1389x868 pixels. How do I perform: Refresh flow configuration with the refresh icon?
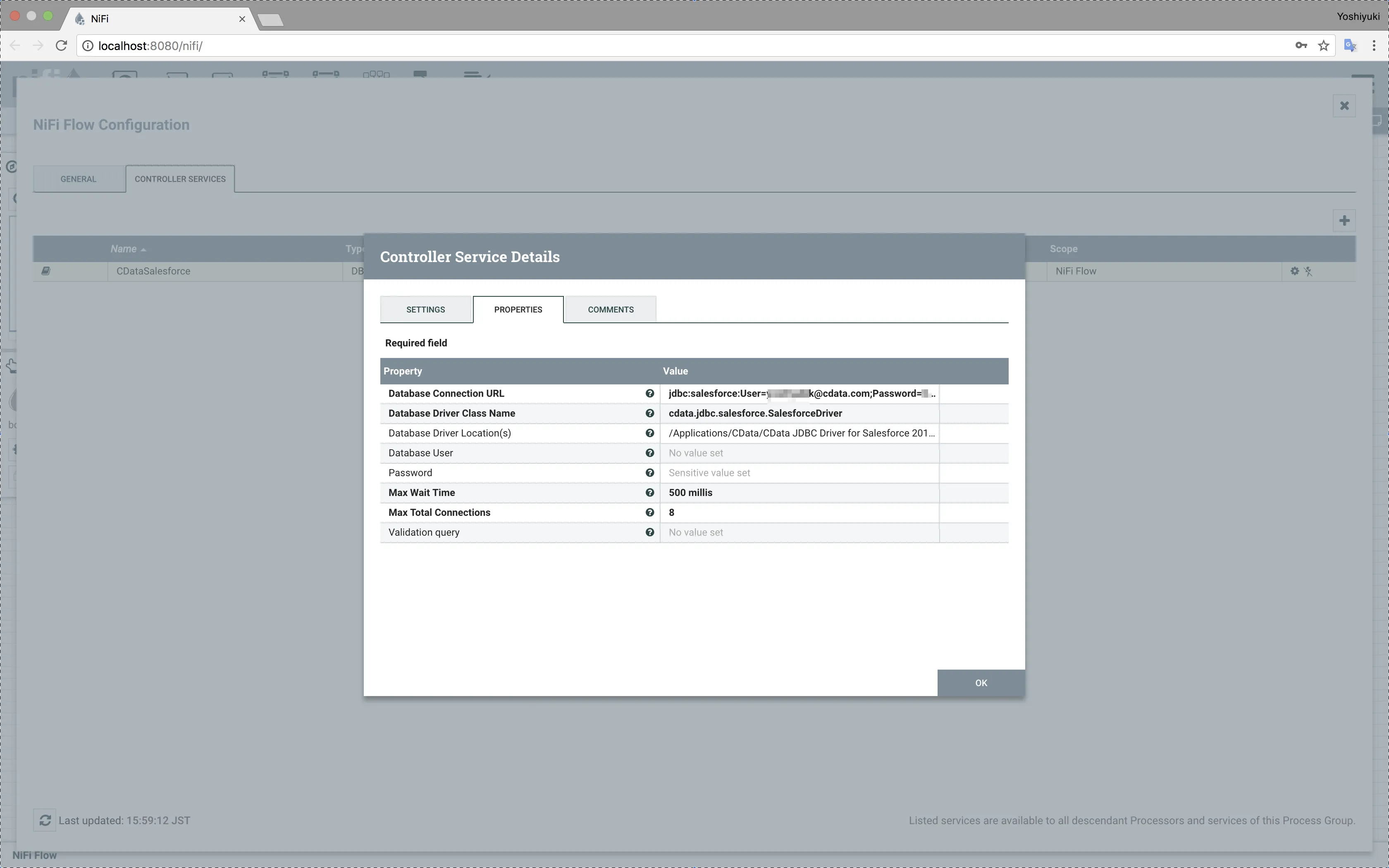coord(45,820)
